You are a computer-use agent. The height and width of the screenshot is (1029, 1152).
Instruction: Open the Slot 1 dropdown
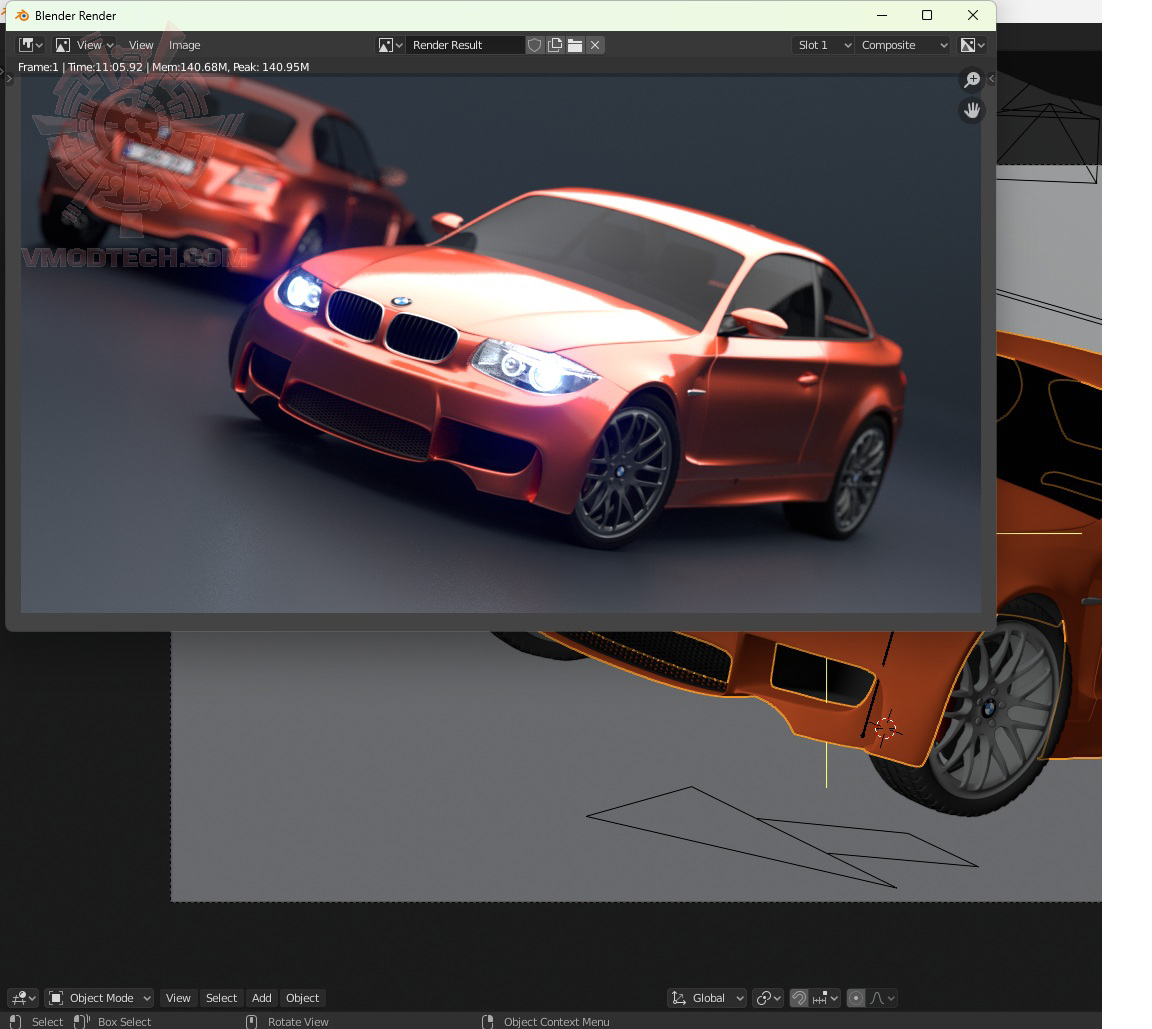pos(822,45)
